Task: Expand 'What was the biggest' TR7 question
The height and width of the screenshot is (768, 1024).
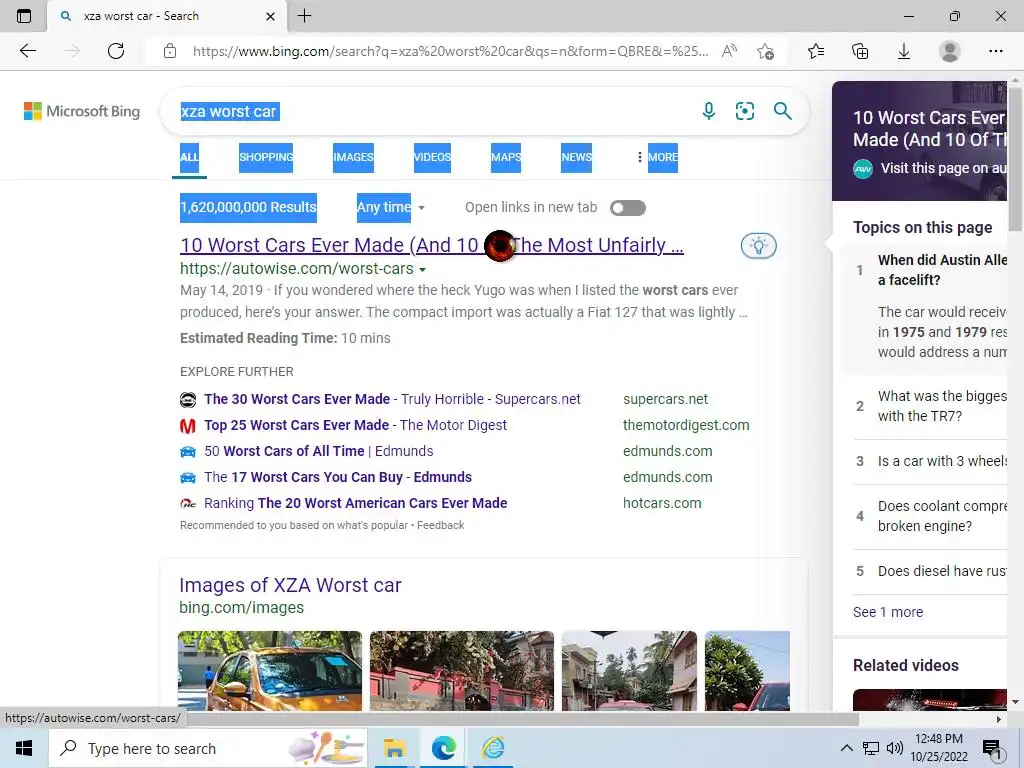Action: (931, 406)
